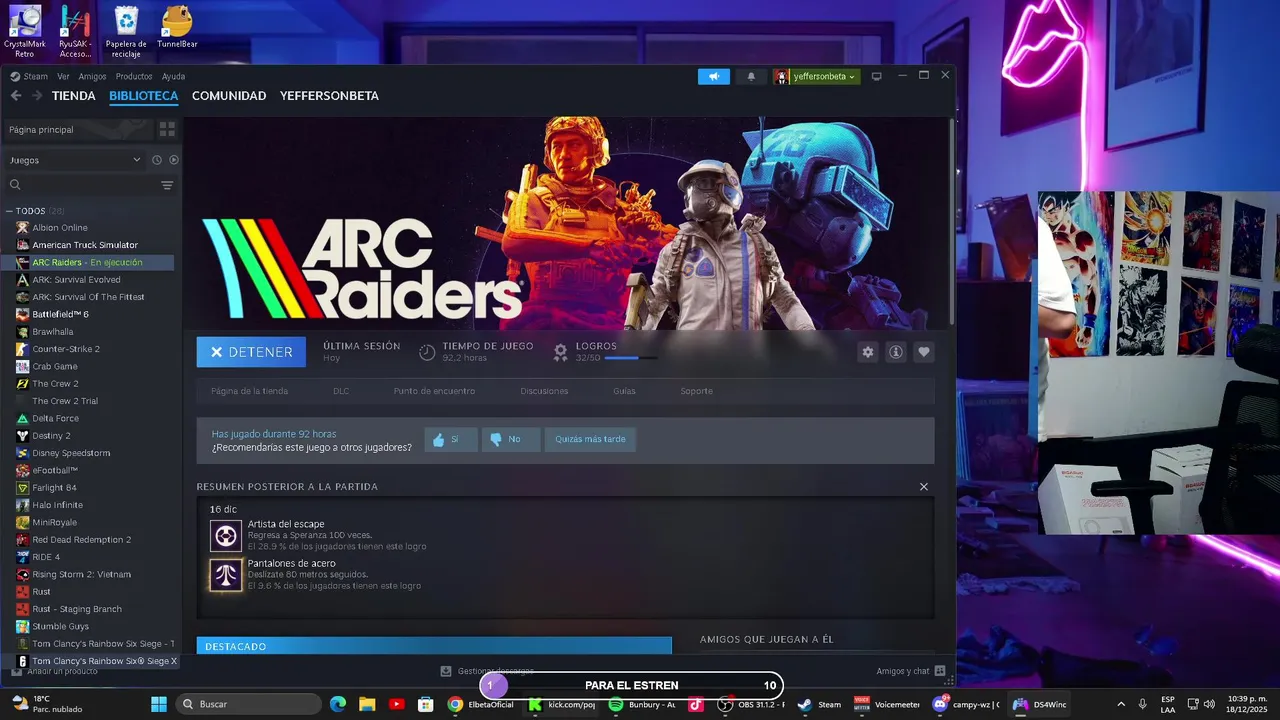Click the Logros achievements progress bar
Screen dimensions: 1280x720
click(x=631, y=358)
